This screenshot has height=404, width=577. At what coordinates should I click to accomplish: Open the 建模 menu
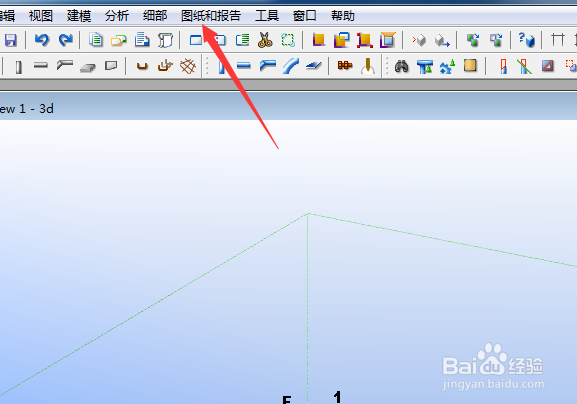coord(79,16)
